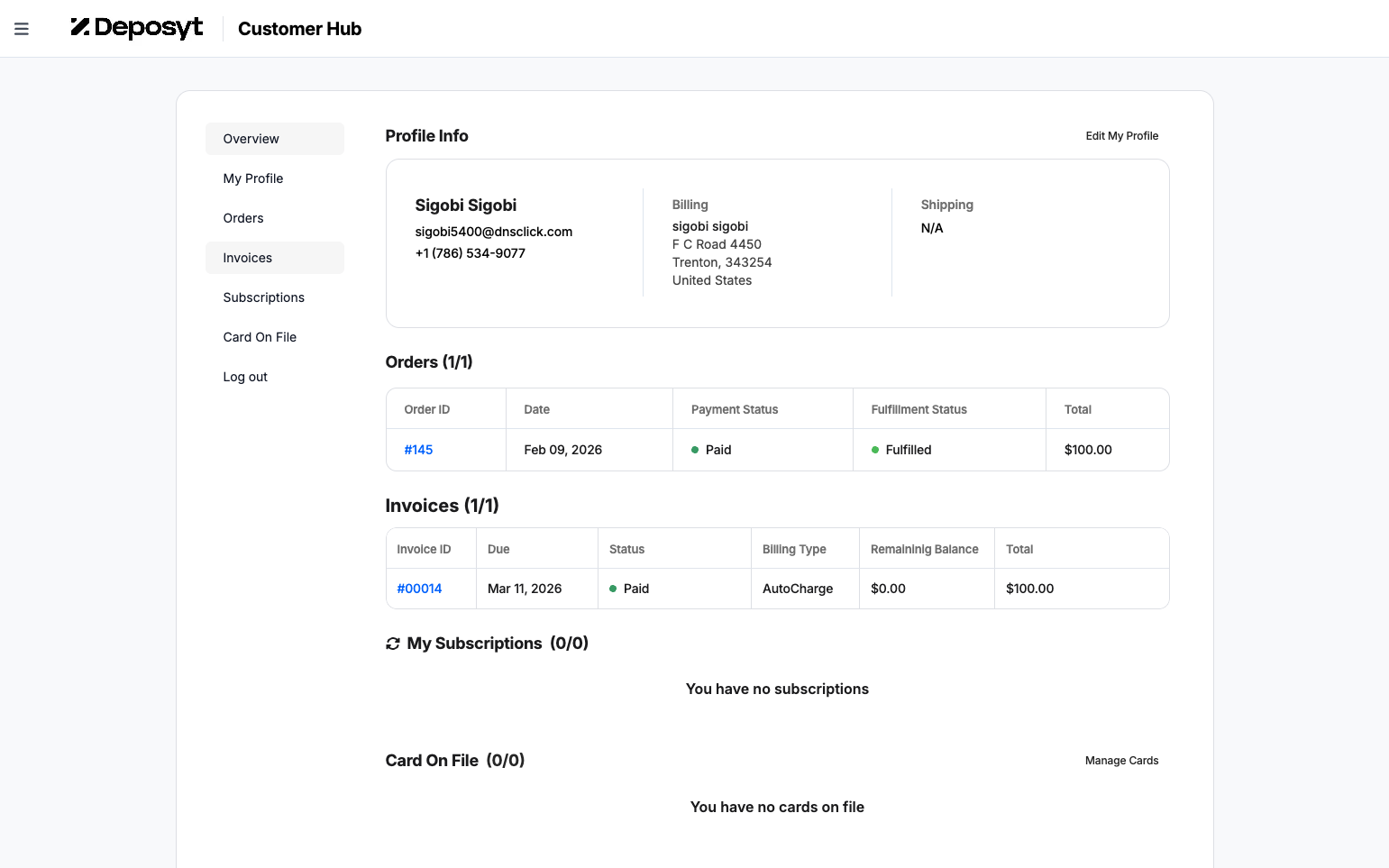
Task: Click the United States text
Action: click(x=712, y=280)
